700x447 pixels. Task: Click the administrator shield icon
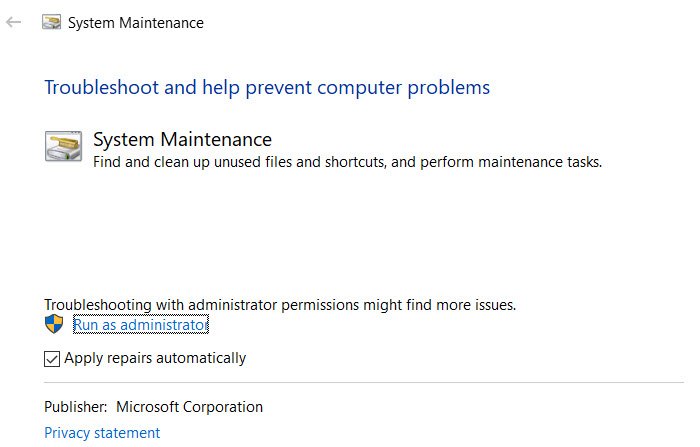(x=54, y=324)
